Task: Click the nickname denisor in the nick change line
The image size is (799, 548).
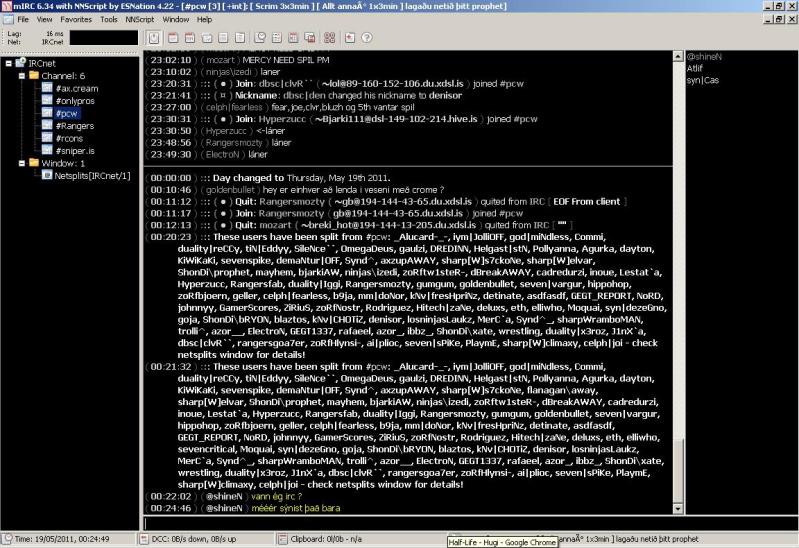Action: (x=445, y=95)
